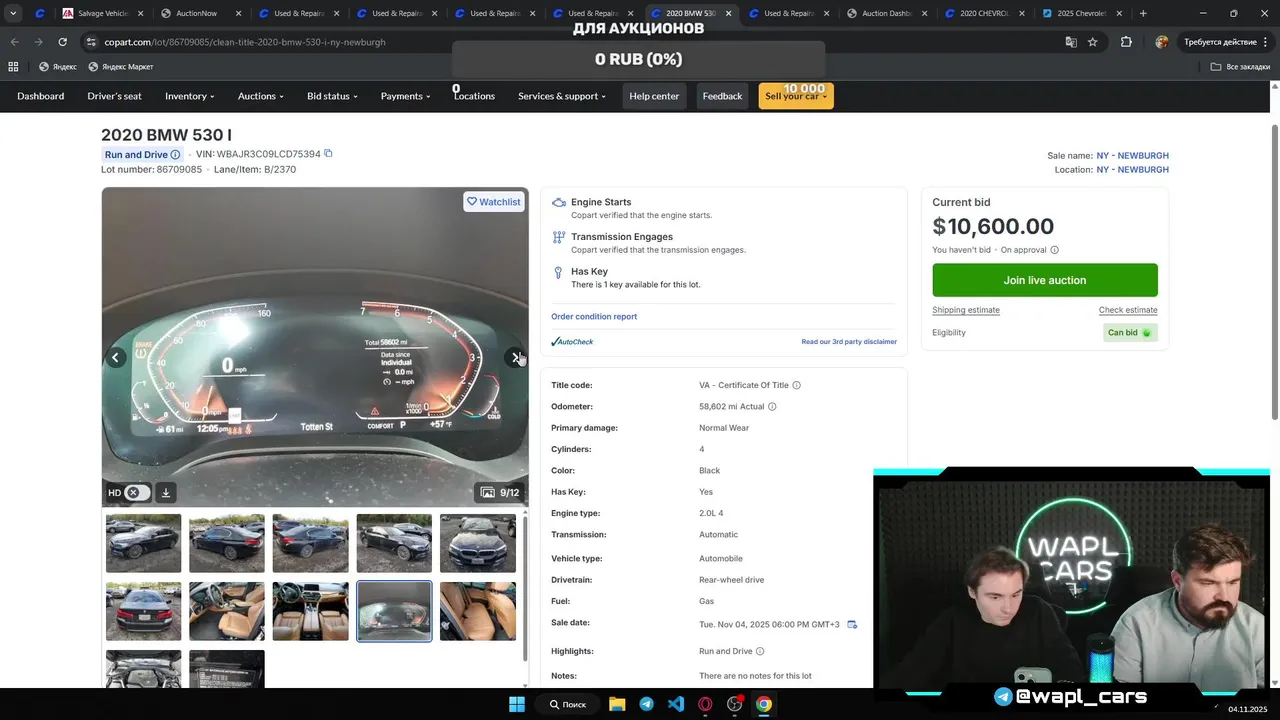Open tab search dropdown arrow
Viewport: 1280px width, 720px height.
pyautogui.click(x=13, y=13)
